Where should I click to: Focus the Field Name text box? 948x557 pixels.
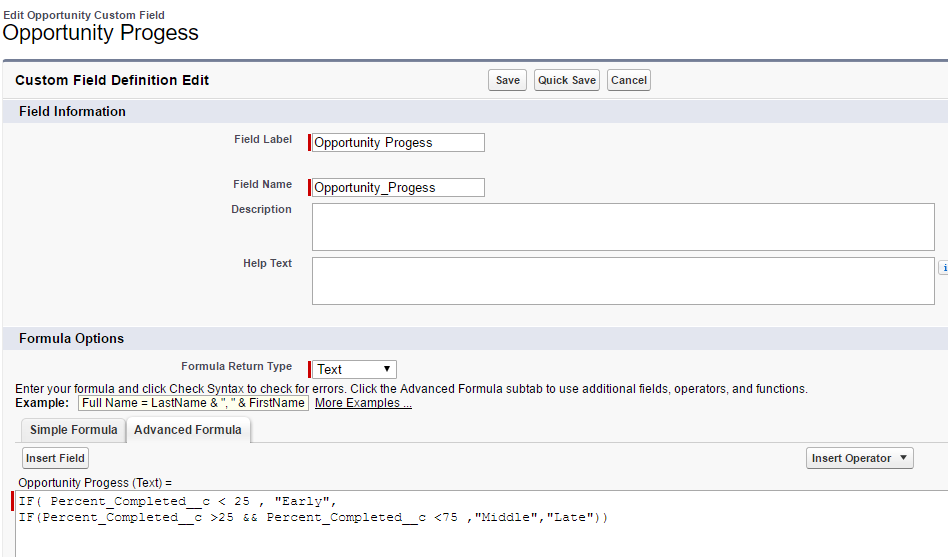click(x=398, y=187)
